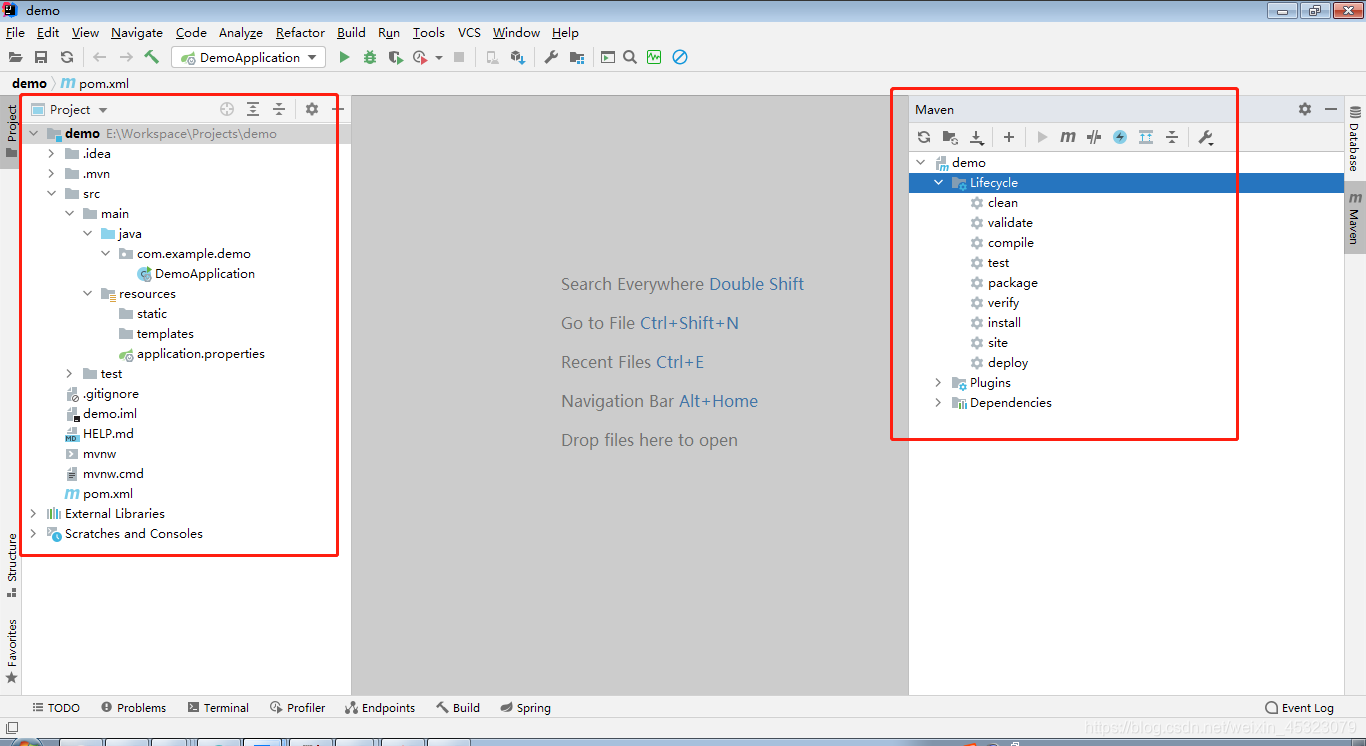Click the Search Everywhere magnifier icon

(x=630, y=57)
